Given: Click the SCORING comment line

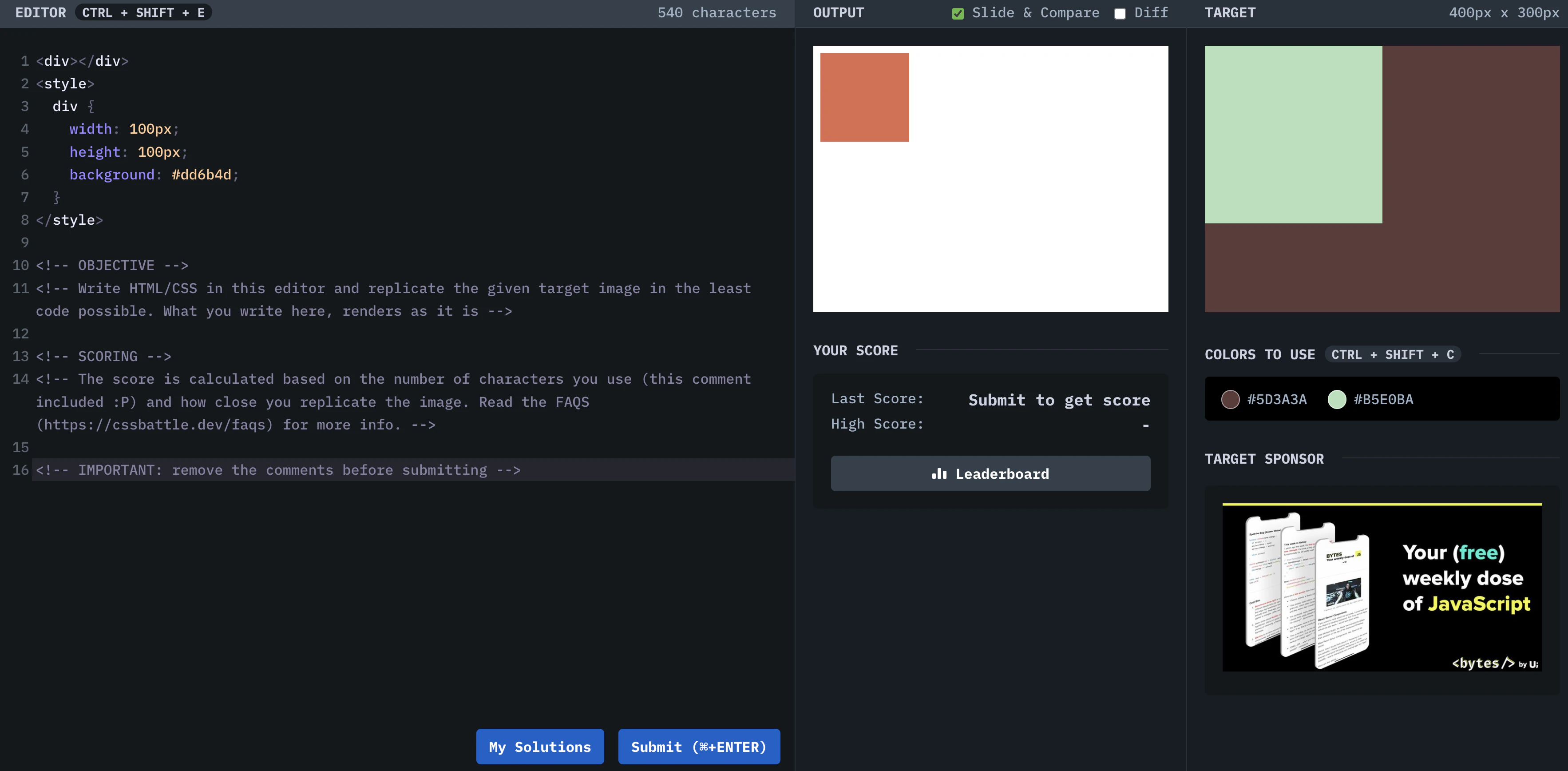Looking at the screenshot, I should [103, 356].
